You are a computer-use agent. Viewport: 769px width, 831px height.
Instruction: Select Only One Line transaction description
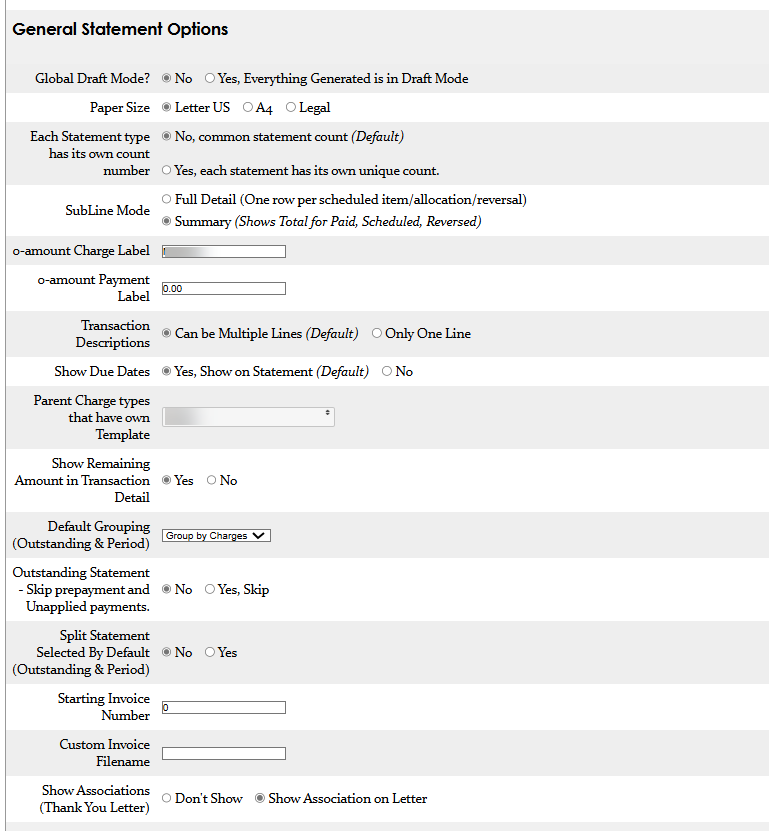point(377,333)
